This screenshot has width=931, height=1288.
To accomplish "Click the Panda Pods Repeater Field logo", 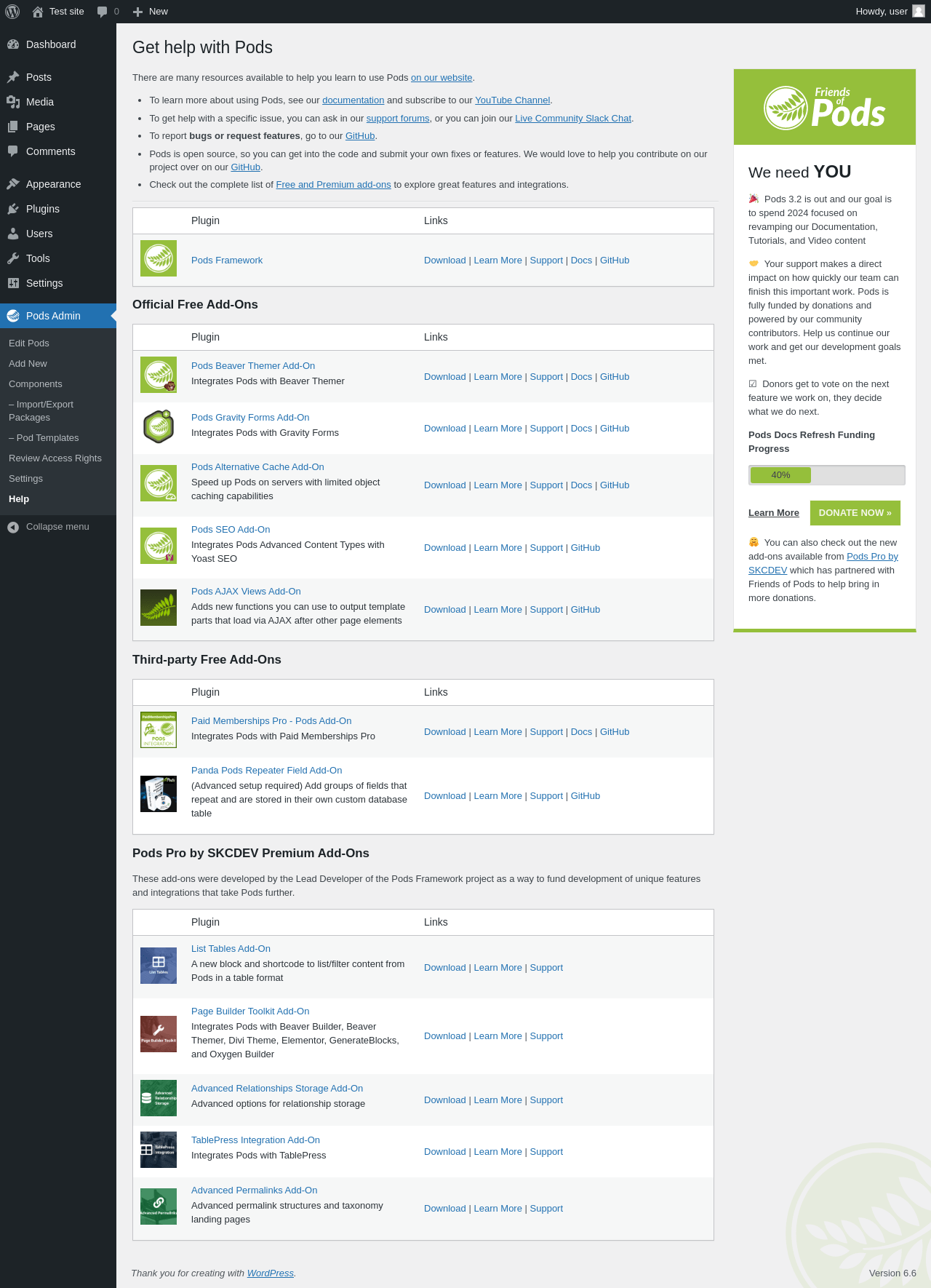I will coord(159,794).
